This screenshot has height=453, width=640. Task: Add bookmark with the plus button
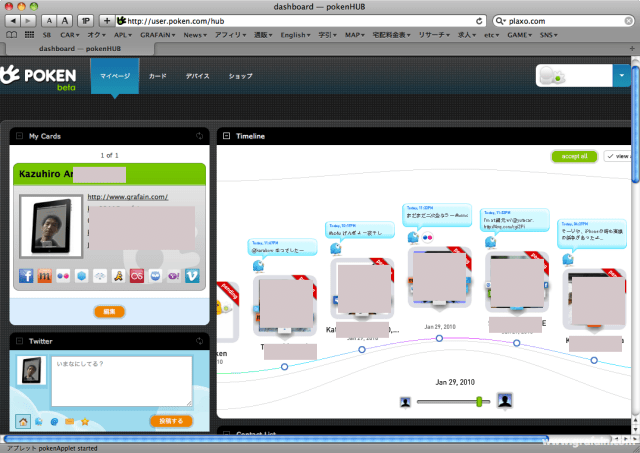point(107,21)
